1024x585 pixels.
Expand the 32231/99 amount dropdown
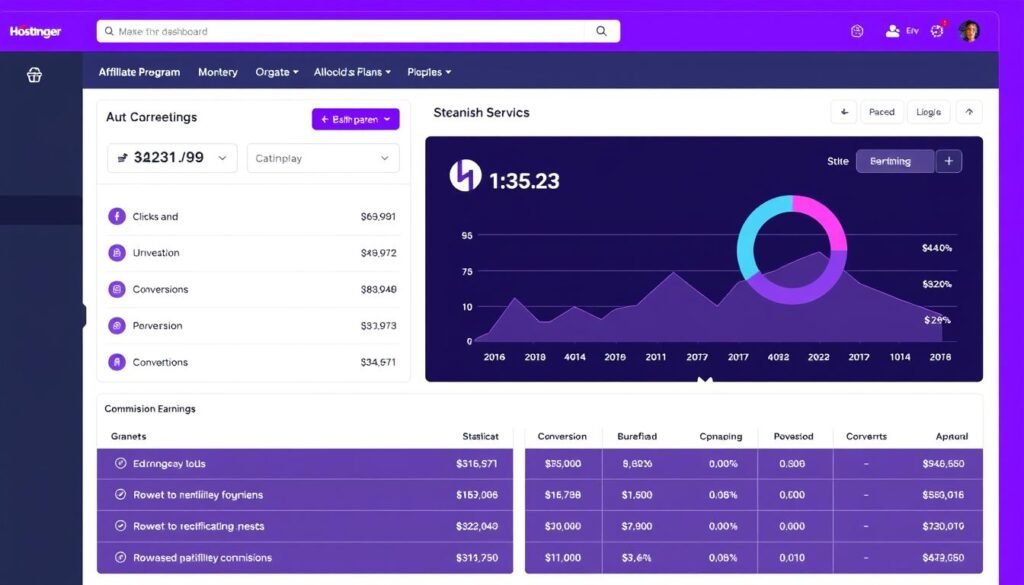point(172,158)
